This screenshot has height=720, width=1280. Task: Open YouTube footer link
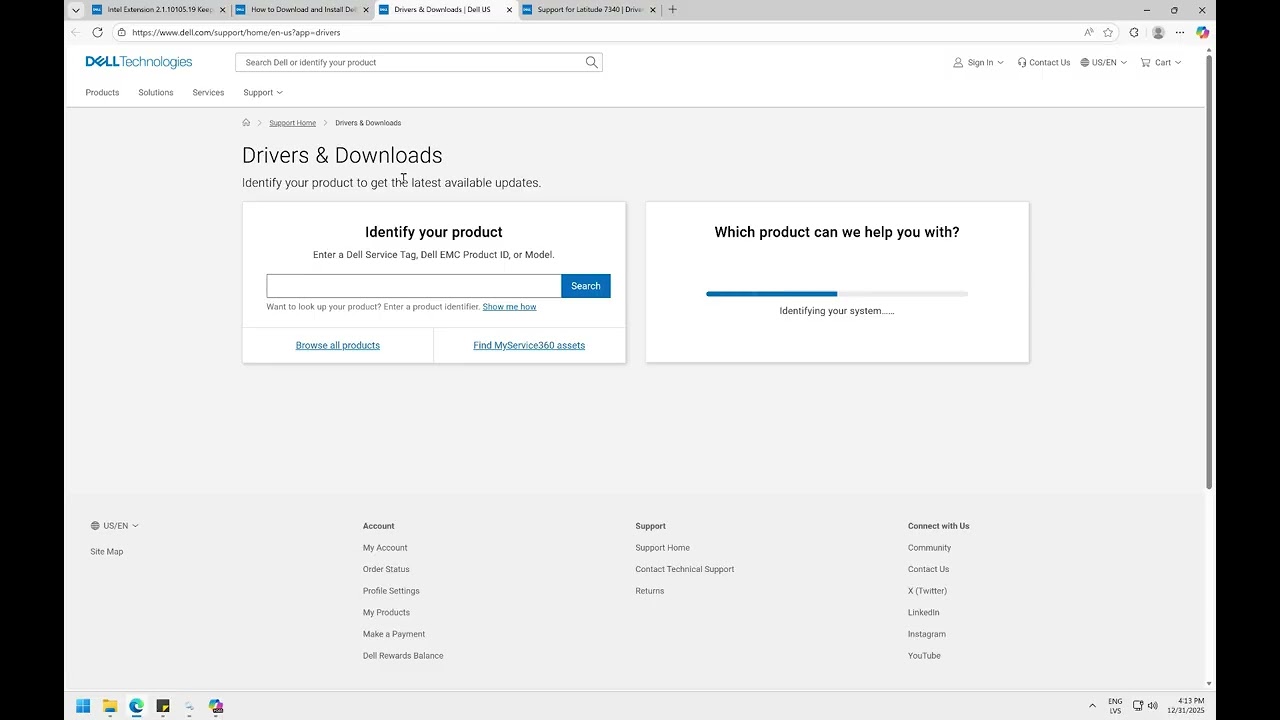(924, 656)
